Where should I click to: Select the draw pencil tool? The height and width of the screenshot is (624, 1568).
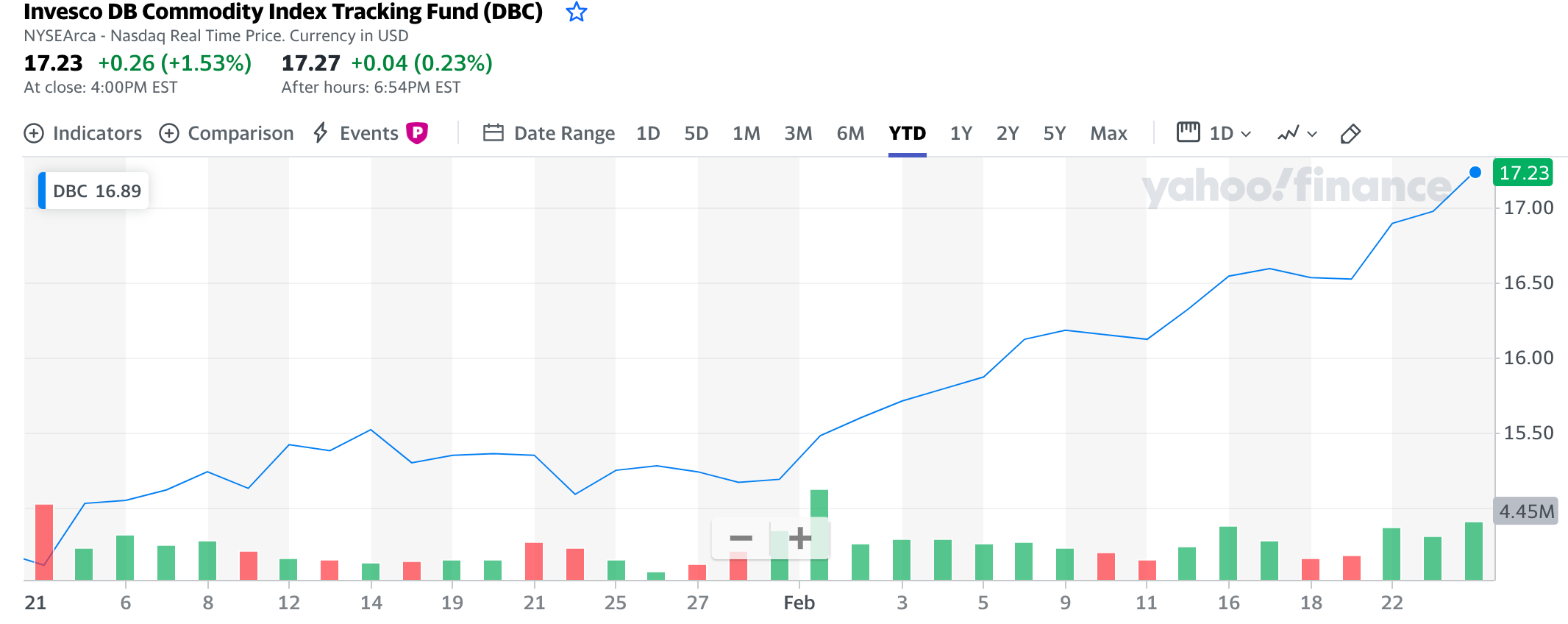pyautogui.click(x=1350, y=134)
